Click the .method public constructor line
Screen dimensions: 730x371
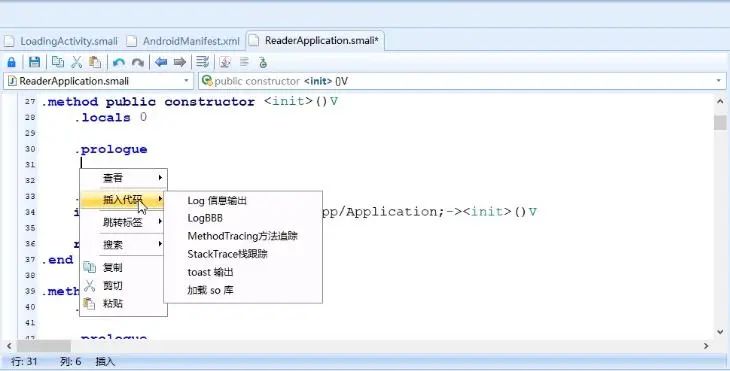tap(190, 101)
